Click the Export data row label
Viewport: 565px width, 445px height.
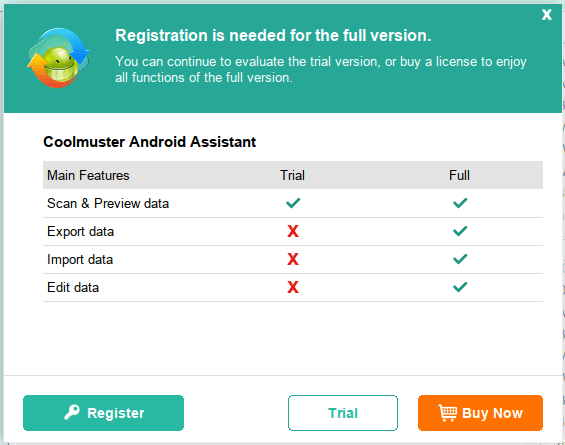pos(80,231)
